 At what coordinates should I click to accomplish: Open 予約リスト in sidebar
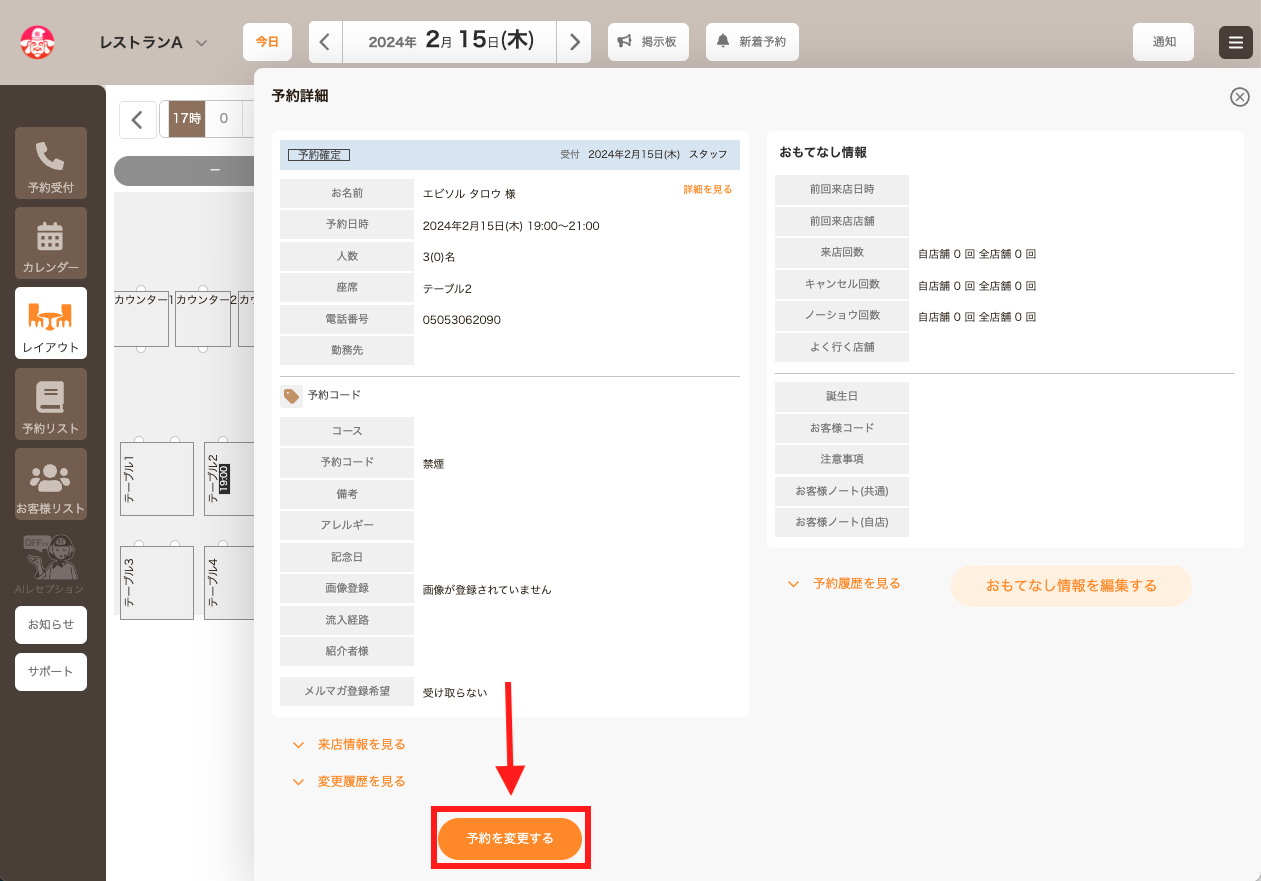(x=51, y=404)
